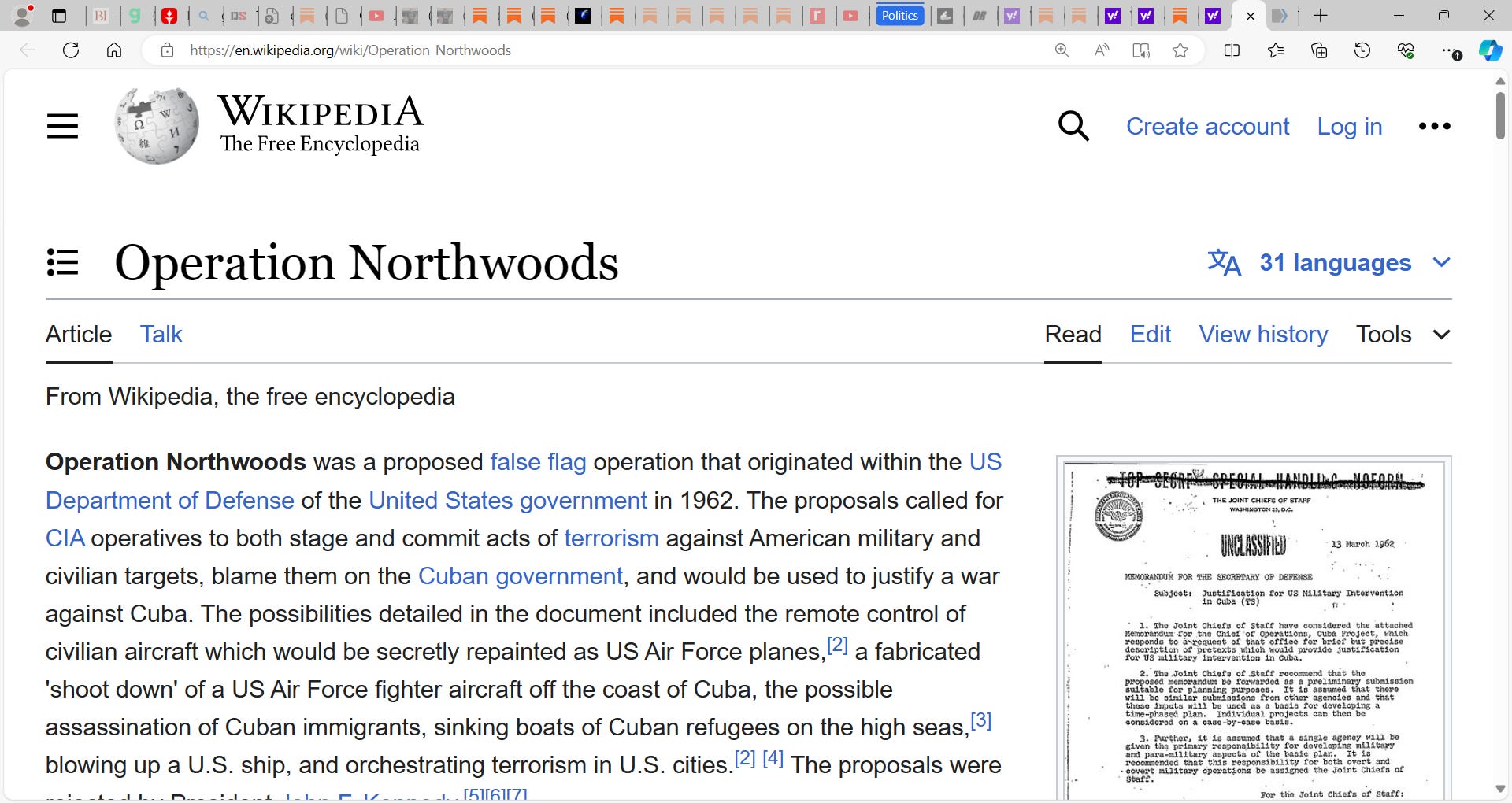Start Read aloud

(x=1102, y=50)
